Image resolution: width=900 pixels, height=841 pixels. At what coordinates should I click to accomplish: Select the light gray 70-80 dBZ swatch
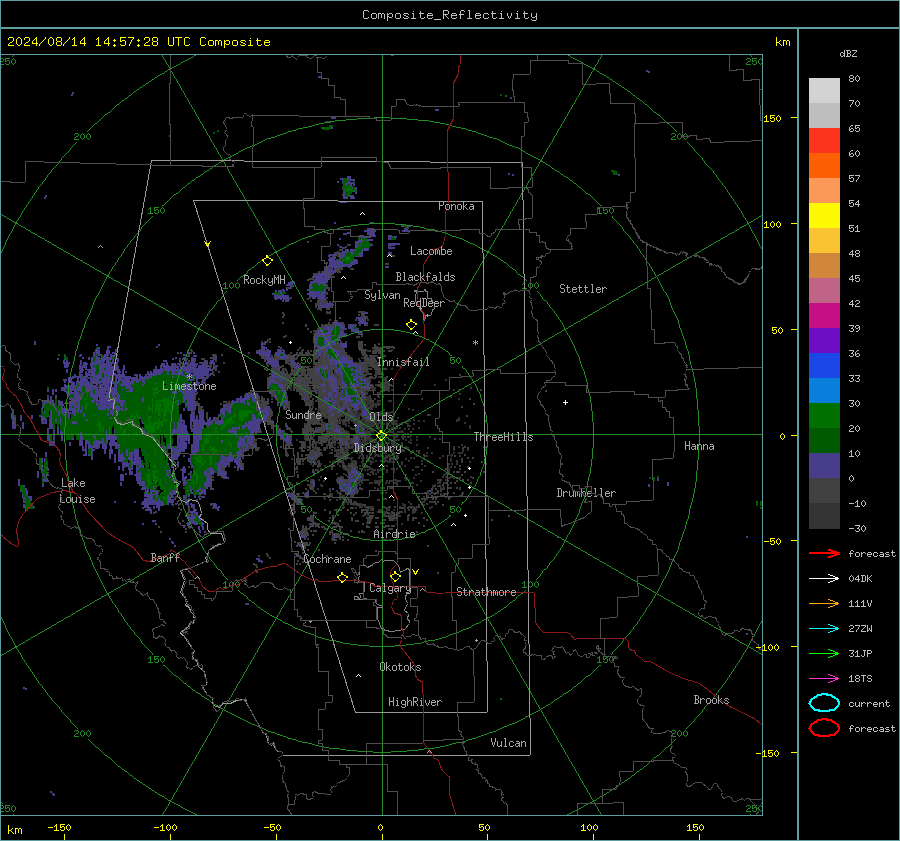click(824, 90)
